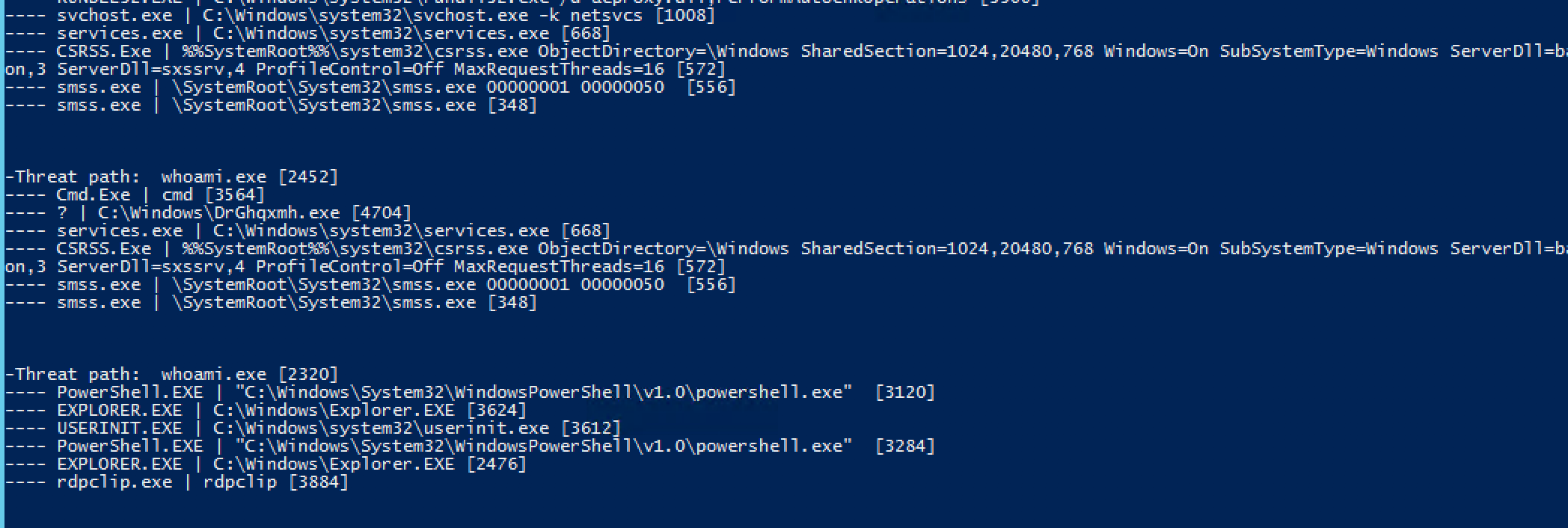The height and width of the screenshot is (528, 1568).
Task: Select the services.exe [668] line under whoami 2452
Action: [308, 231]
